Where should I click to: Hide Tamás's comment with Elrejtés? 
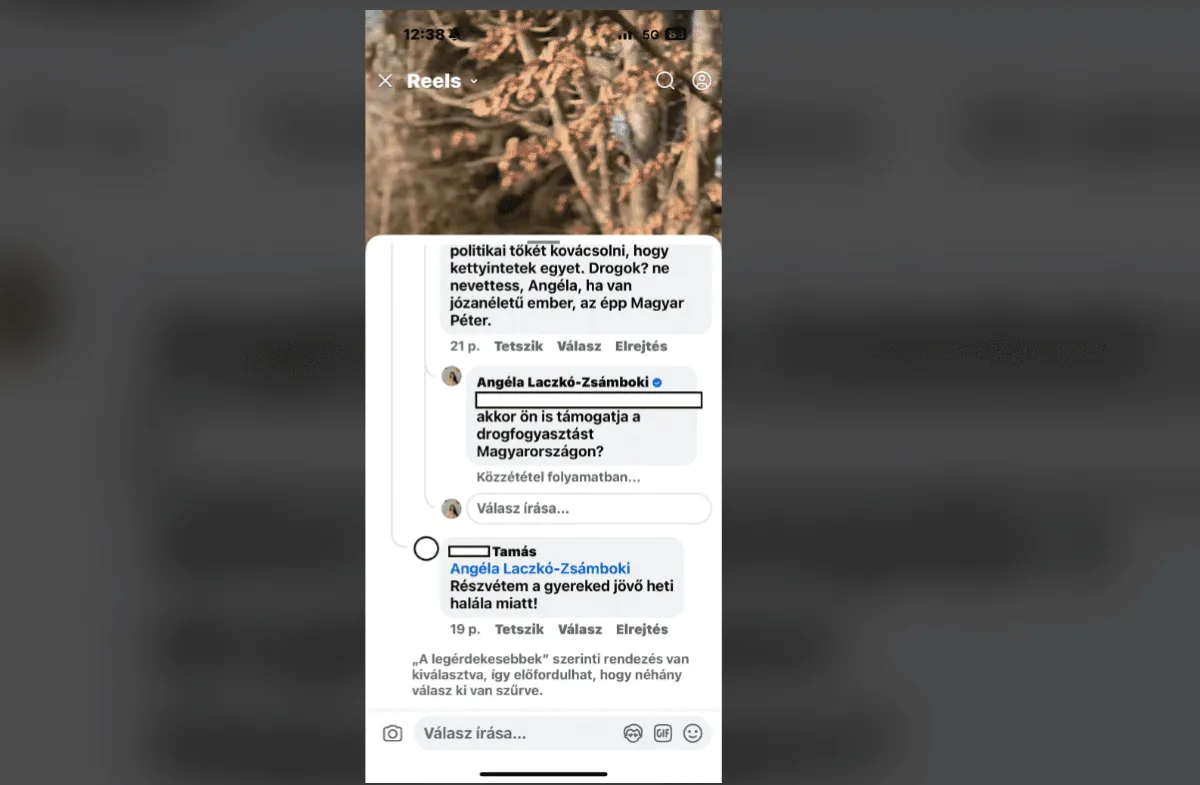click(x=642, y=629)
